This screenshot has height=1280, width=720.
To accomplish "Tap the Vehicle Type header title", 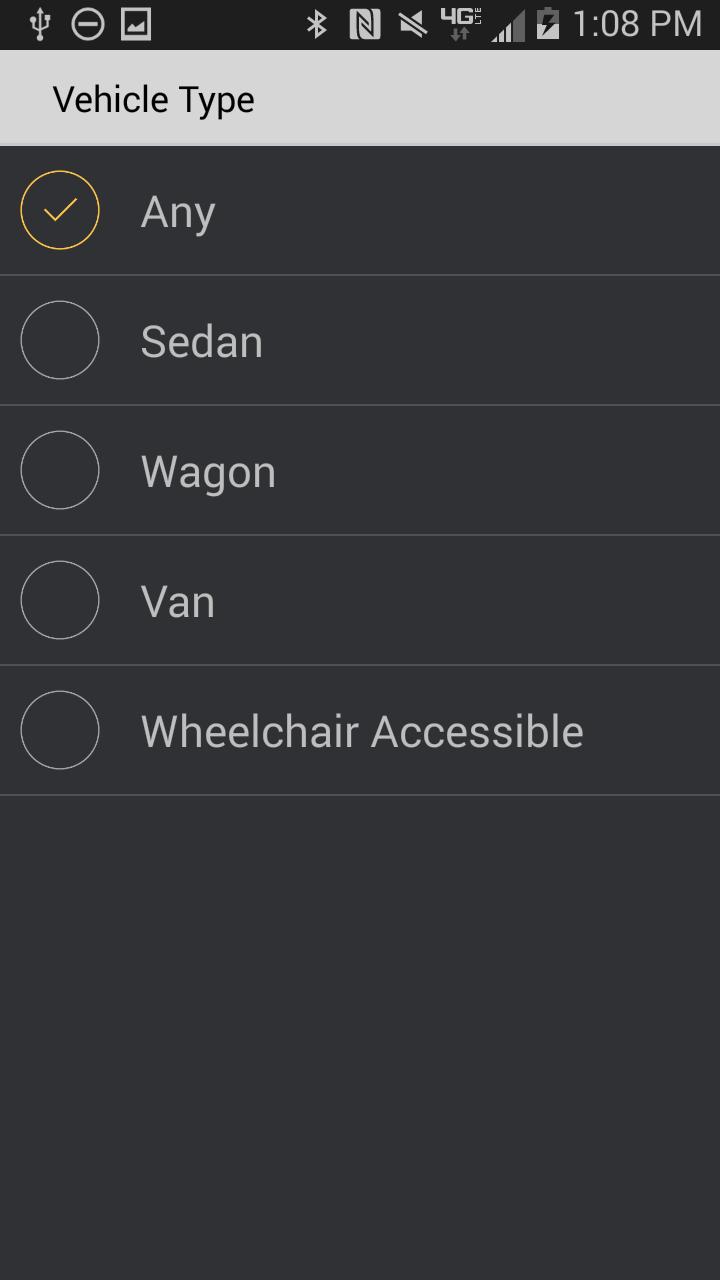I will (x=154, y=100).
